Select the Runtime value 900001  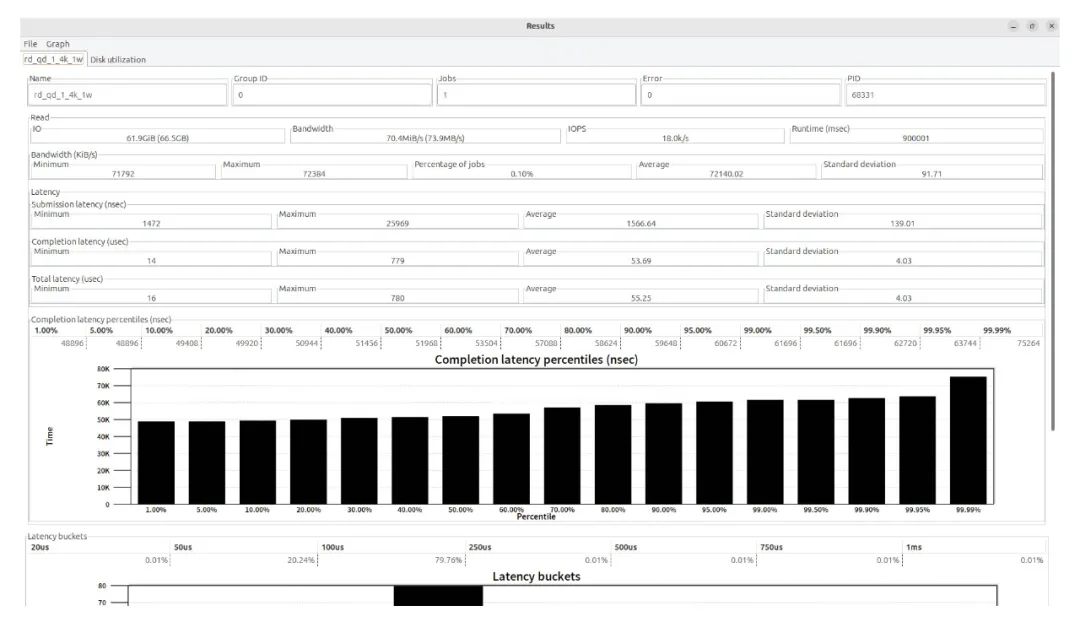915,138
